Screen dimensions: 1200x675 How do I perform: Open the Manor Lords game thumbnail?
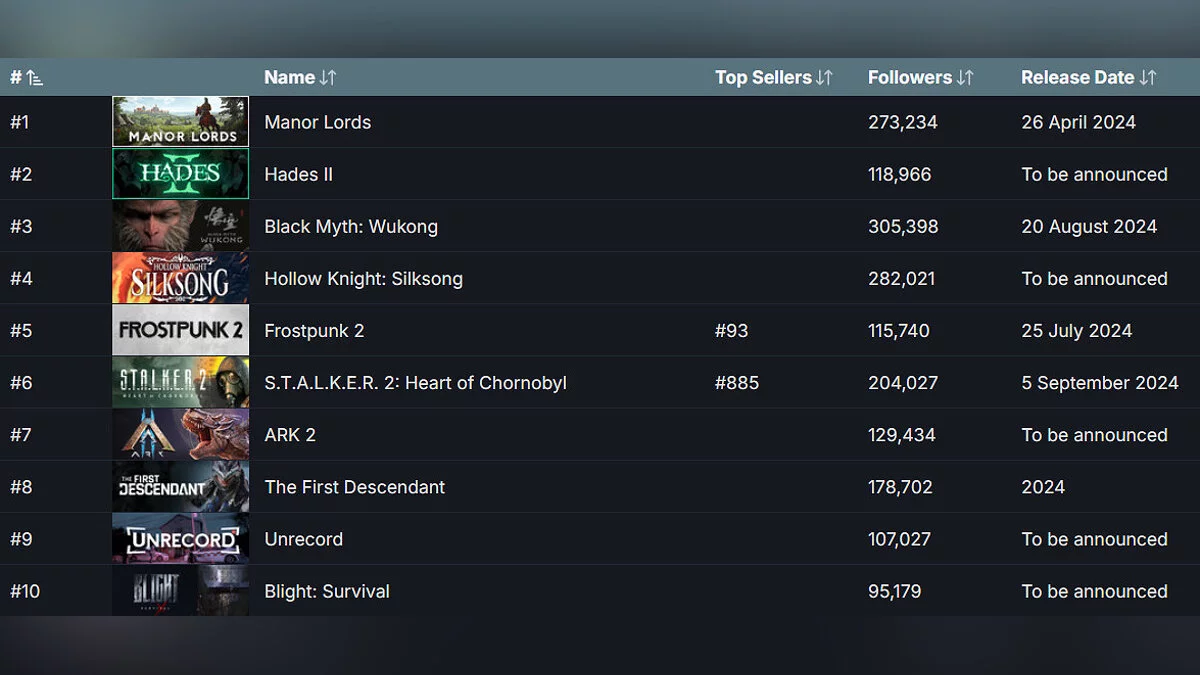(x=180, y=122)
